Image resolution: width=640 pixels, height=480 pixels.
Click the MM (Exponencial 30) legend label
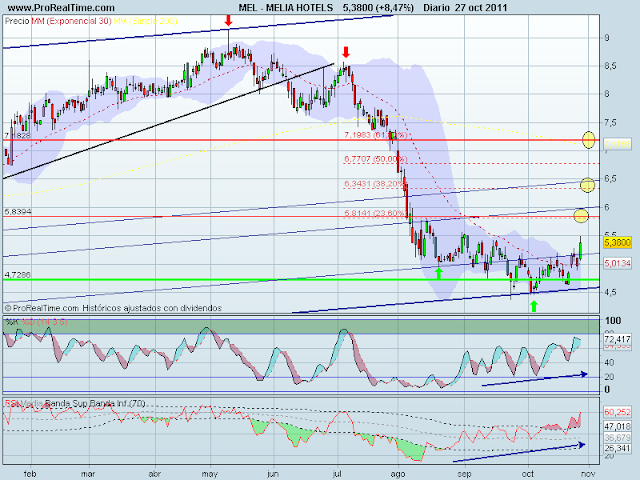coord(71,21)
